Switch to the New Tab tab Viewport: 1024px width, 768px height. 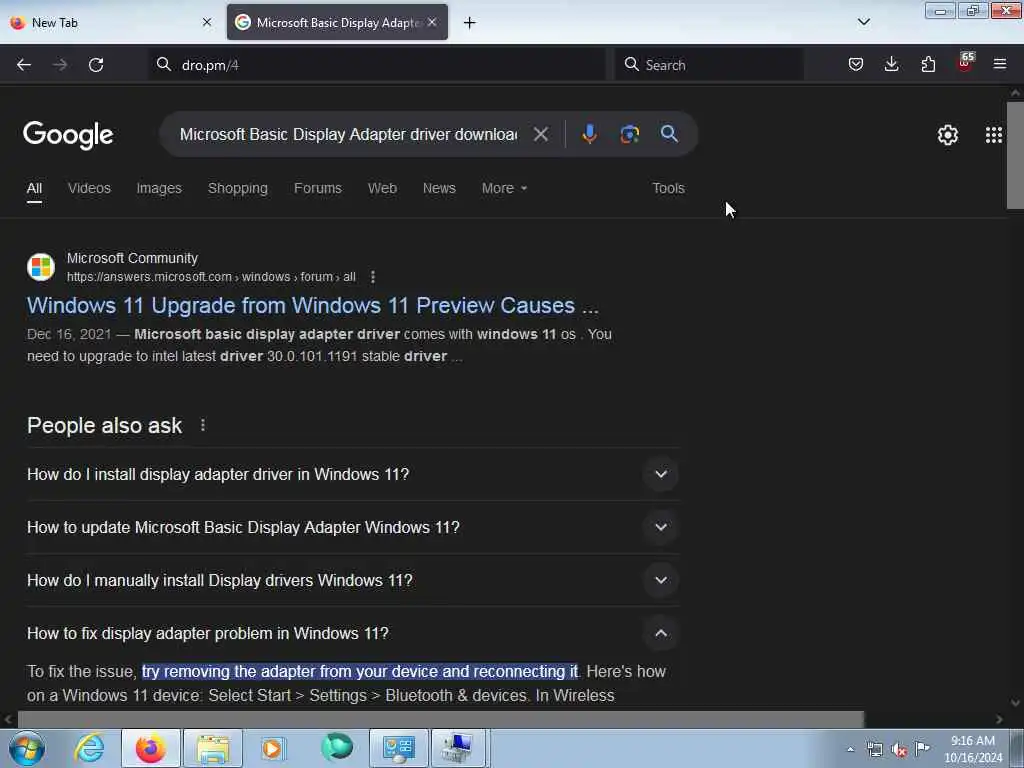point(111,22)
